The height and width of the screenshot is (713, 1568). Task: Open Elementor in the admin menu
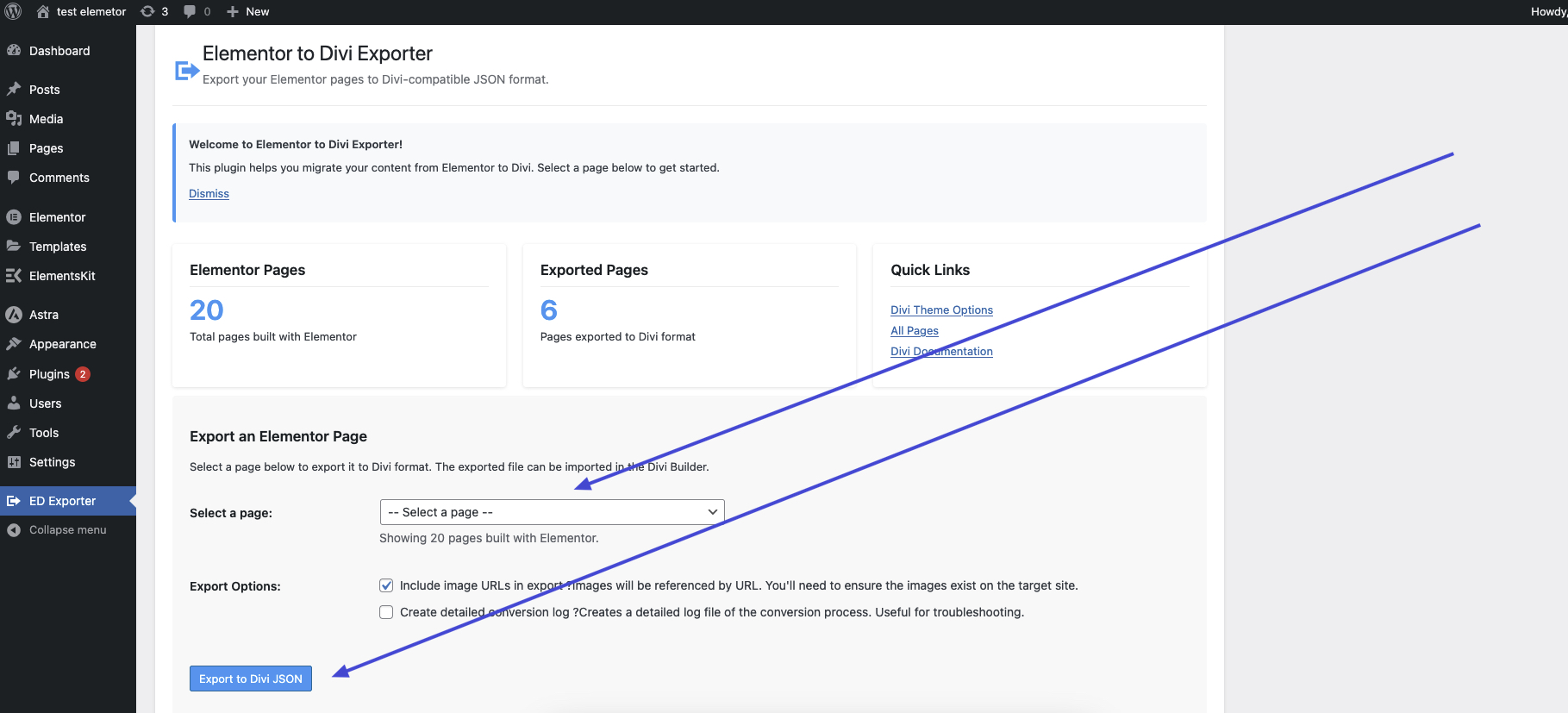pyautogui.click(x=58, y=217)
